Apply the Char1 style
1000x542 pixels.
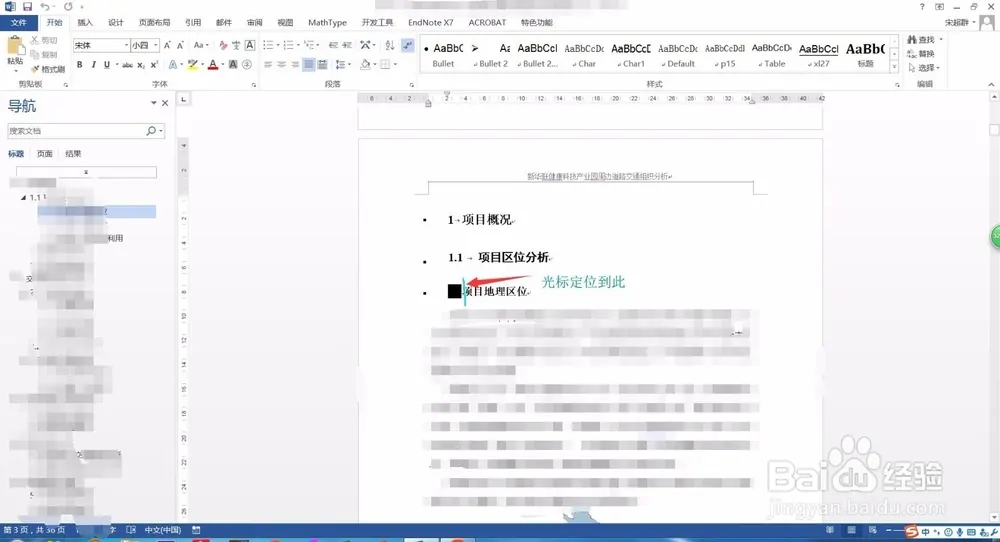[631, 55]
